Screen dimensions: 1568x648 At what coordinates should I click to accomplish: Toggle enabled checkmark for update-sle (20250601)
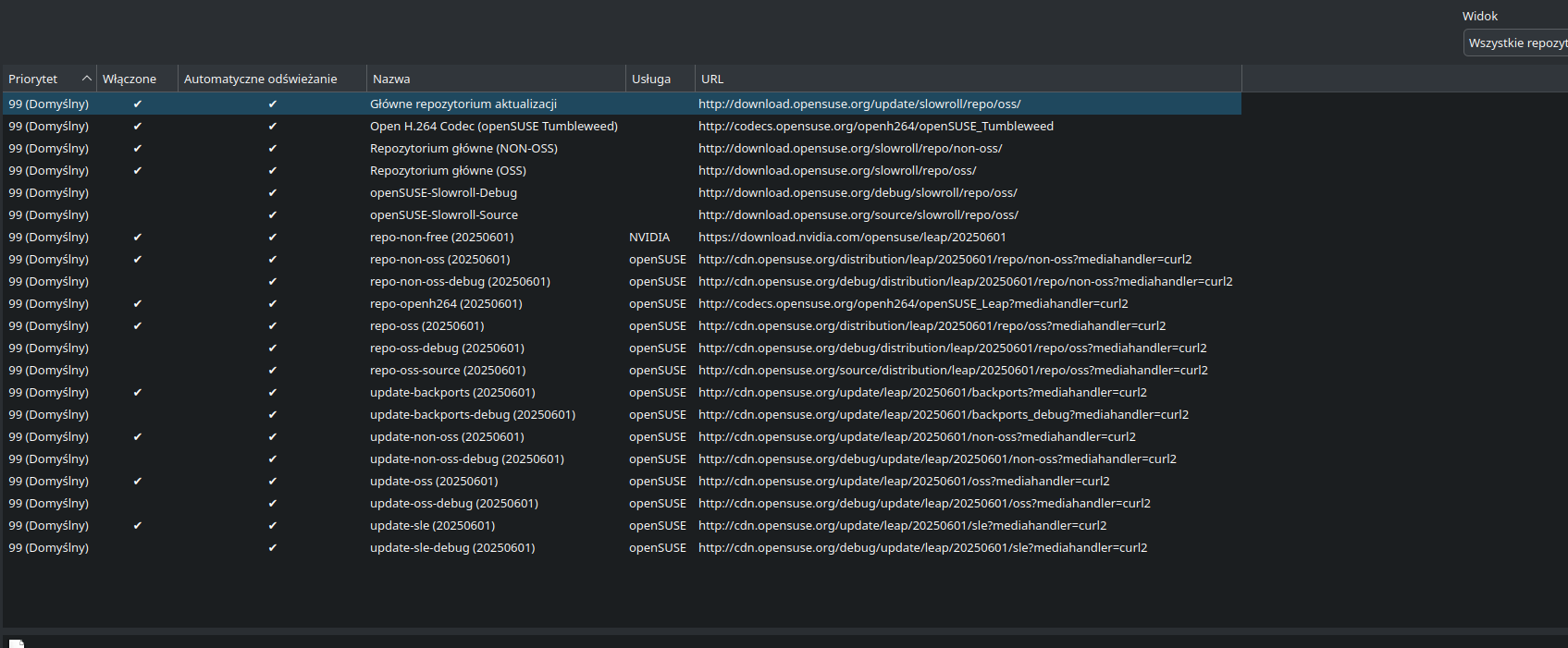pyautogui.click(x=137, y=526)
